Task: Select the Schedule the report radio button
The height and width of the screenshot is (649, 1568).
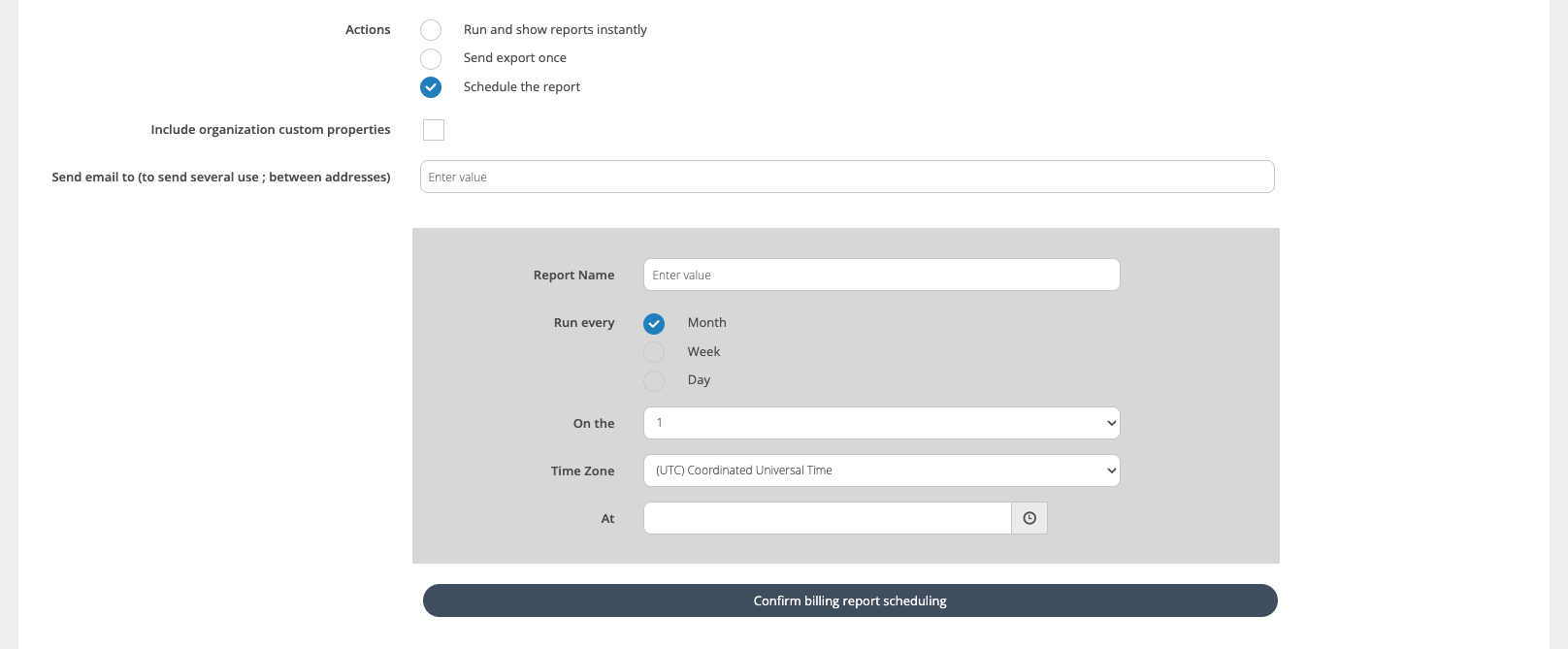Action: coord(431,87)
